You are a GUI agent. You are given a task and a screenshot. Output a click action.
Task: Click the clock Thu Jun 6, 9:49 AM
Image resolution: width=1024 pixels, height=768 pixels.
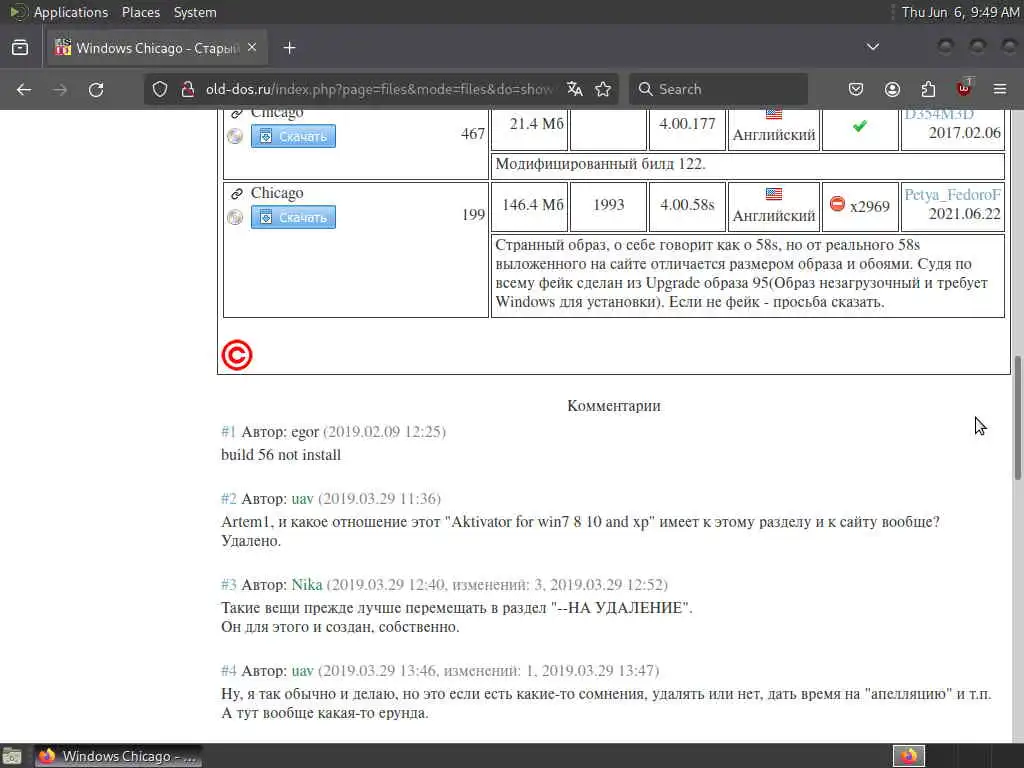coord(960,12)
